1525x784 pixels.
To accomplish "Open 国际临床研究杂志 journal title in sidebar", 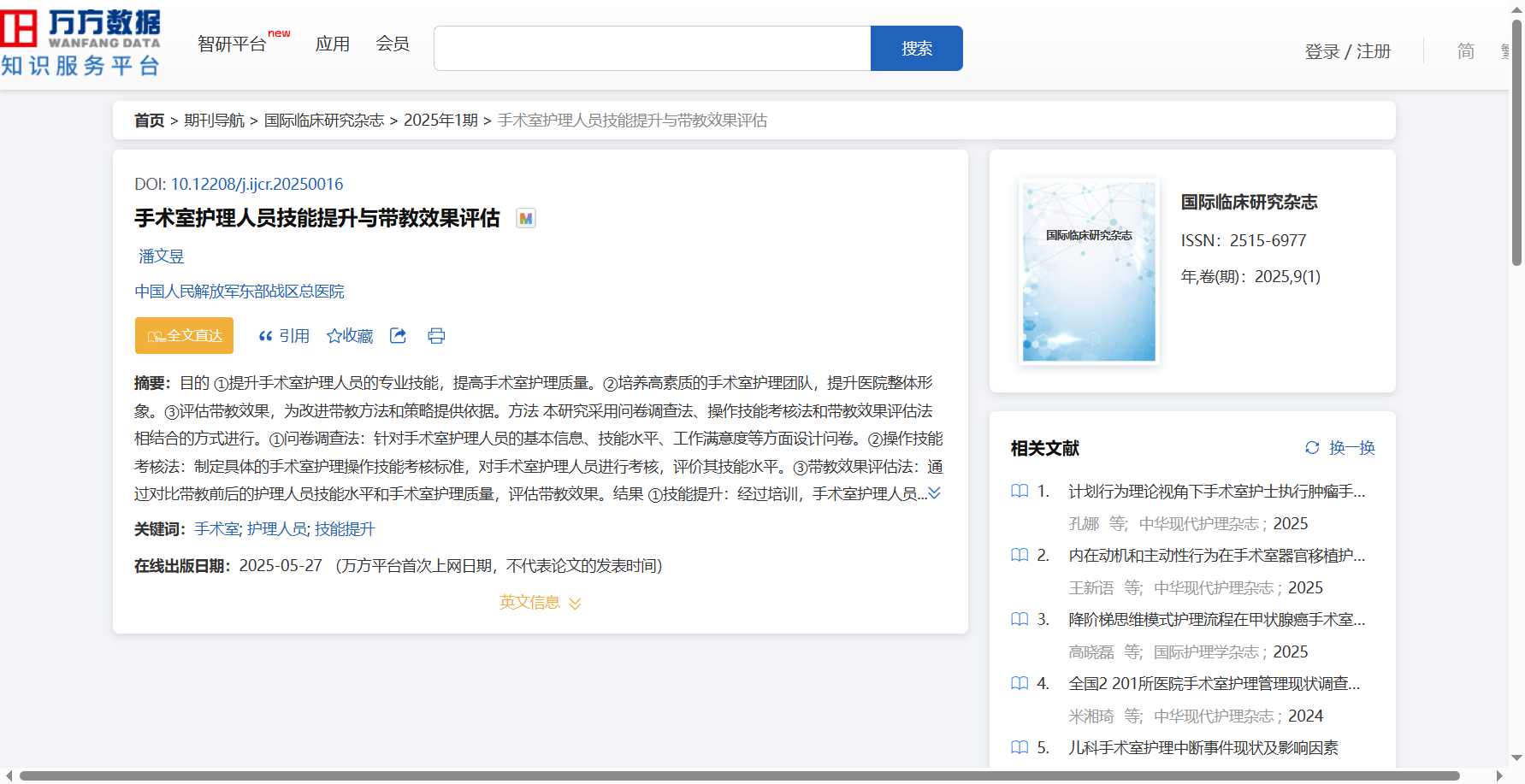I will [1249, 203].
